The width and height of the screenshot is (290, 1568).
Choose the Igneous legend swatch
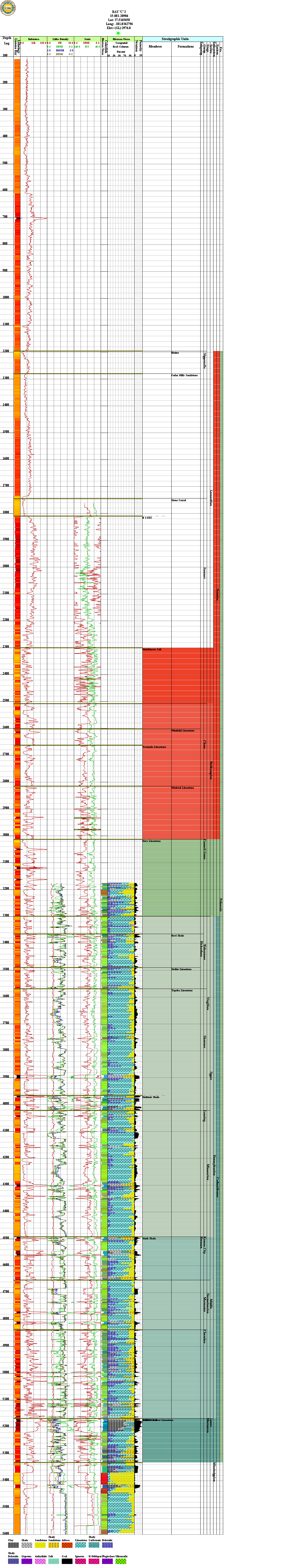pos(80,1561)
